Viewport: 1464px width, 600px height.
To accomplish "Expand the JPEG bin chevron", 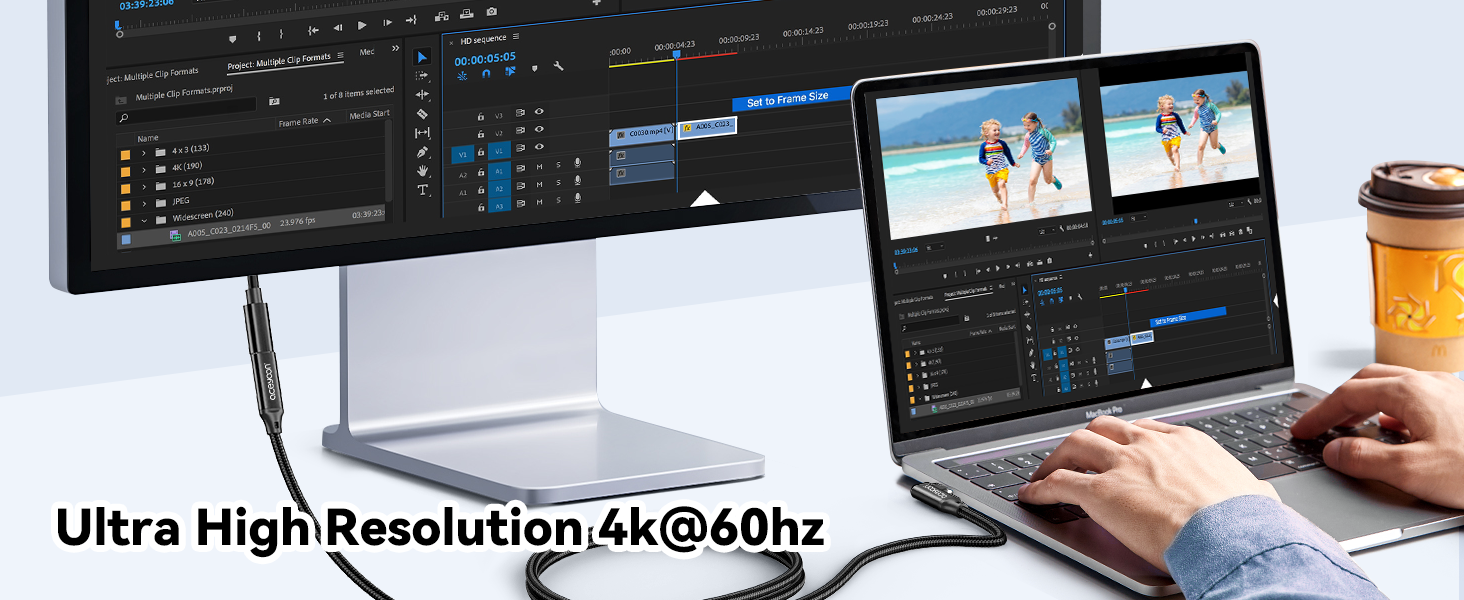I will point(144,203).
